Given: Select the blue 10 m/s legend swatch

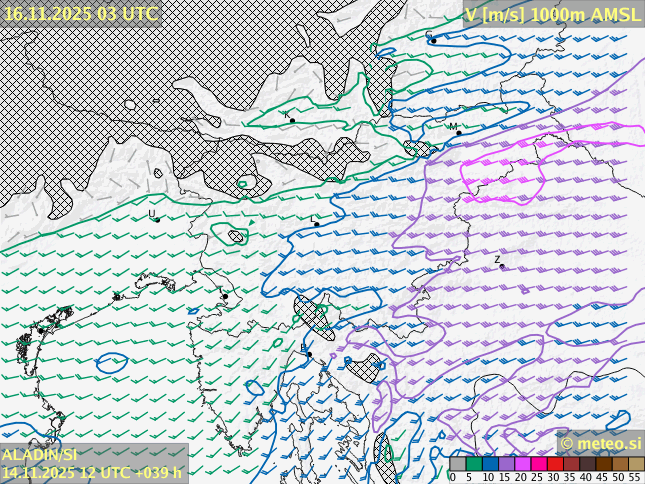Looking at the screenshot, I should [490, 464].
